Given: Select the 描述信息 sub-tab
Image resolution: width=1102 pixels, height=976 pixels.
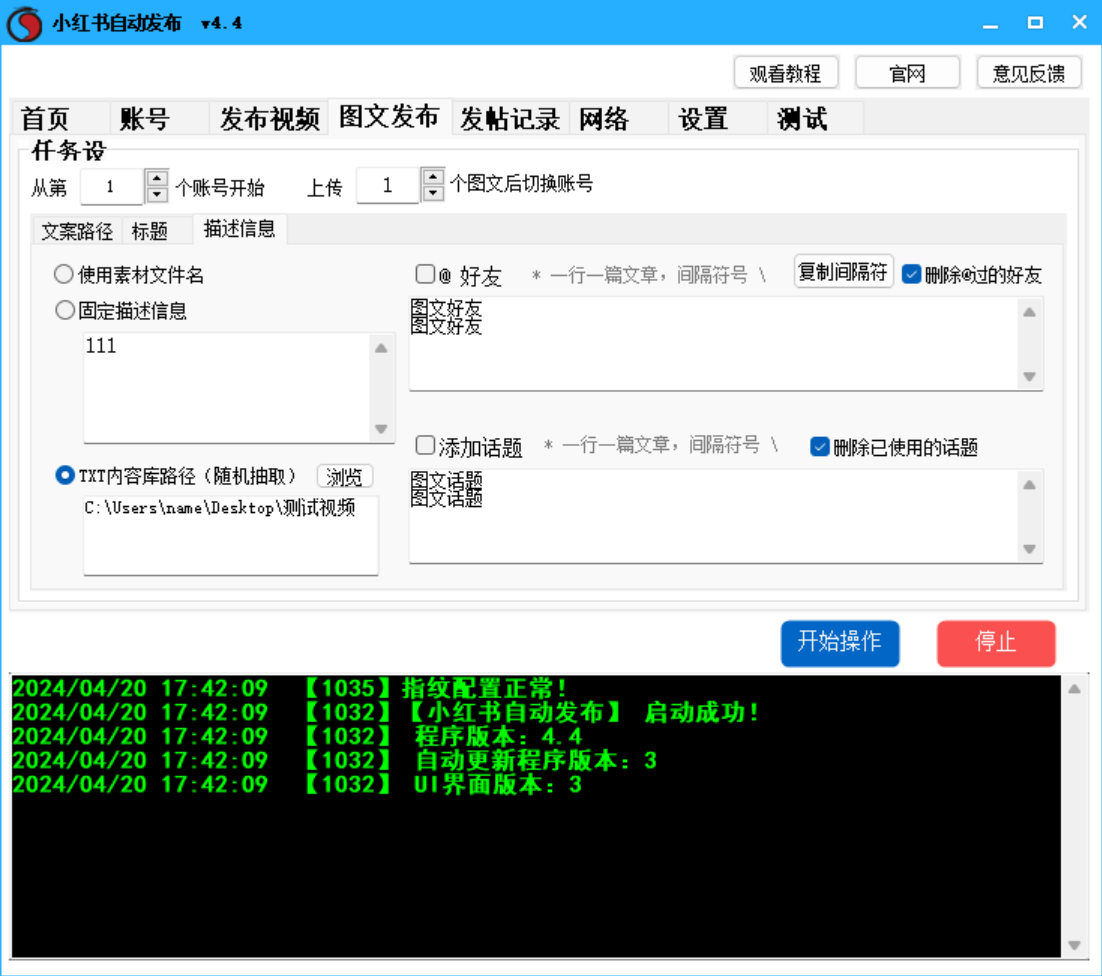Looking at the screenshot, I should point(239,228).
